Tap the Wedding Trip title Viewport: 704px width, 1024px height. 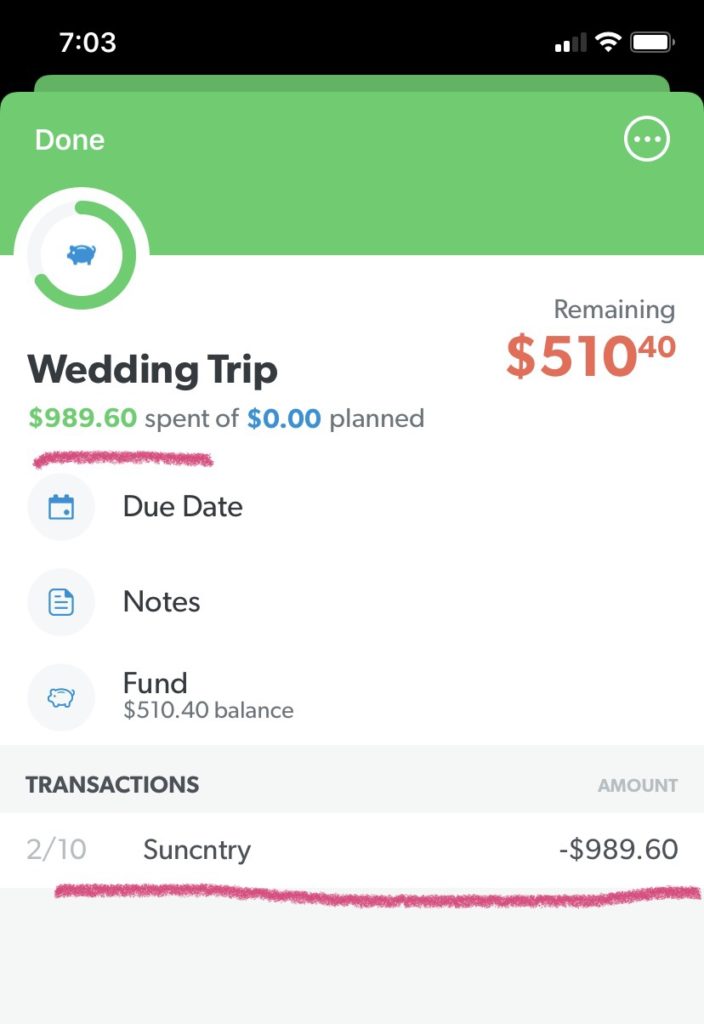click(152, 370)
